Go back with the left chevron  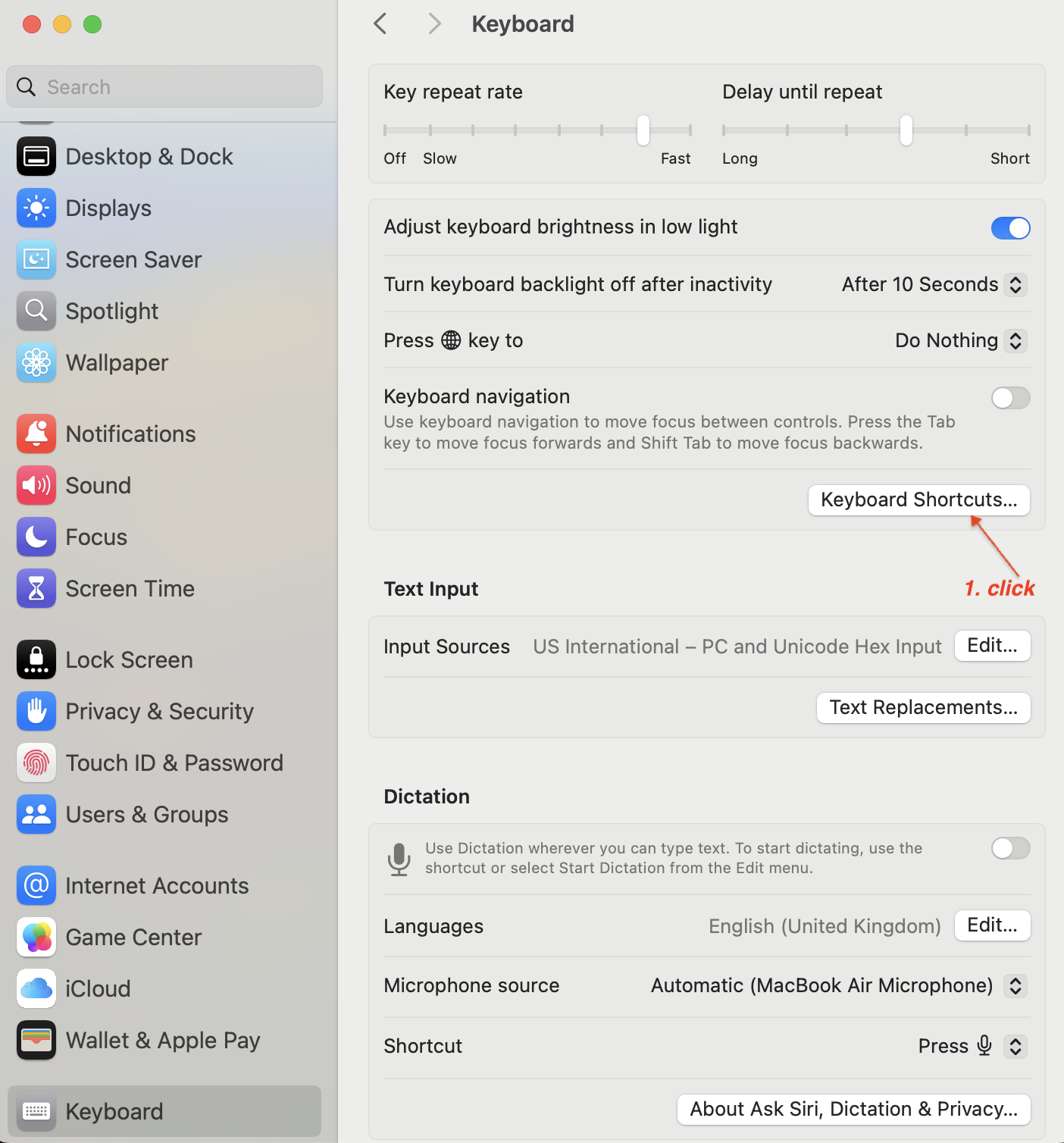(x=380, y=23)
